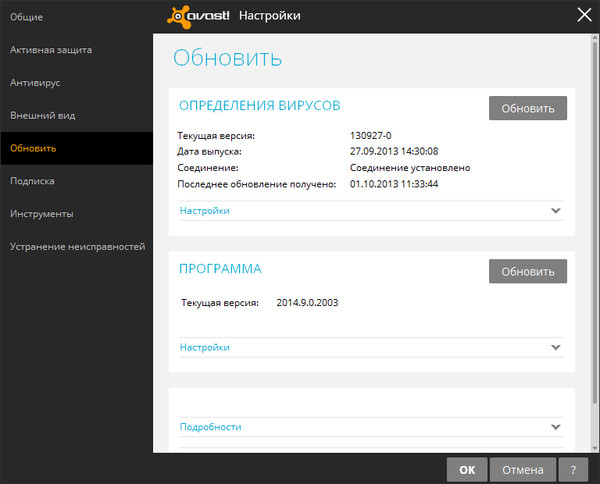Click Настройки link under Программа

205,347
